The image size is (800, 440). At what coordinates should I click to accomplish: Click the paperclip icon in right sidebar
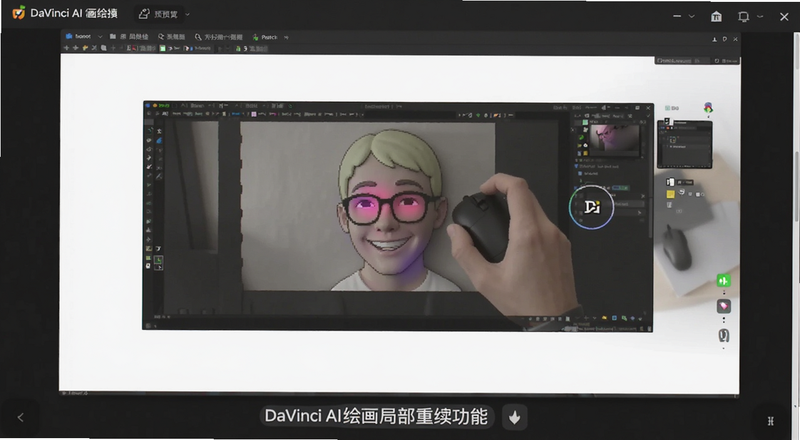point(723,335)
